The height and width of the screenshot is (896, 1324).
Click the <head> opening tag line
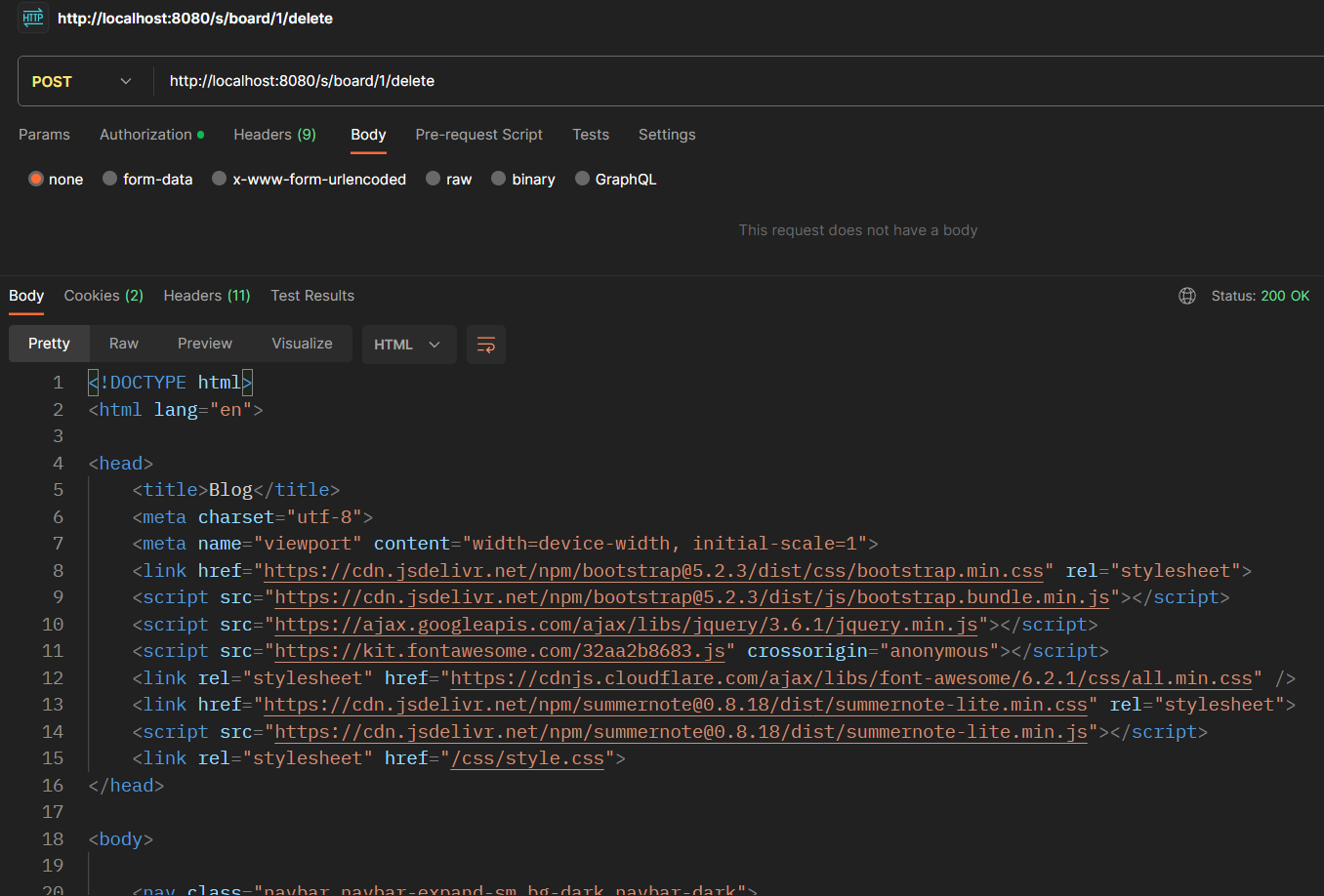coord(121,464)
